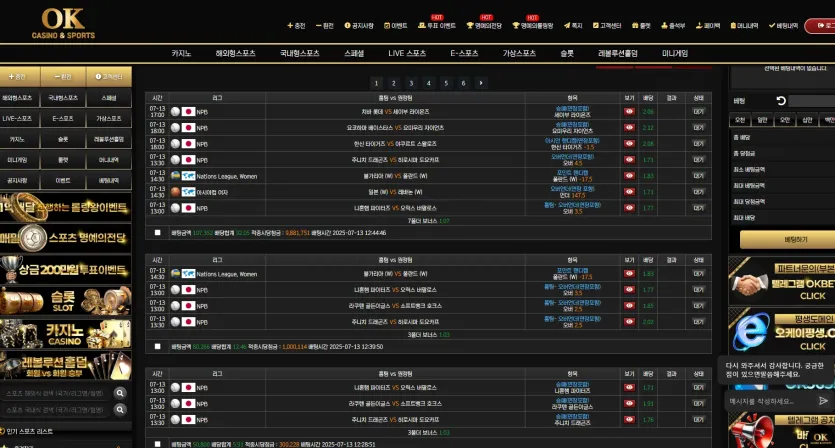
Task: Click eye icon for 일본 (W) match, first slip
Action: click(x=629, y=192)
